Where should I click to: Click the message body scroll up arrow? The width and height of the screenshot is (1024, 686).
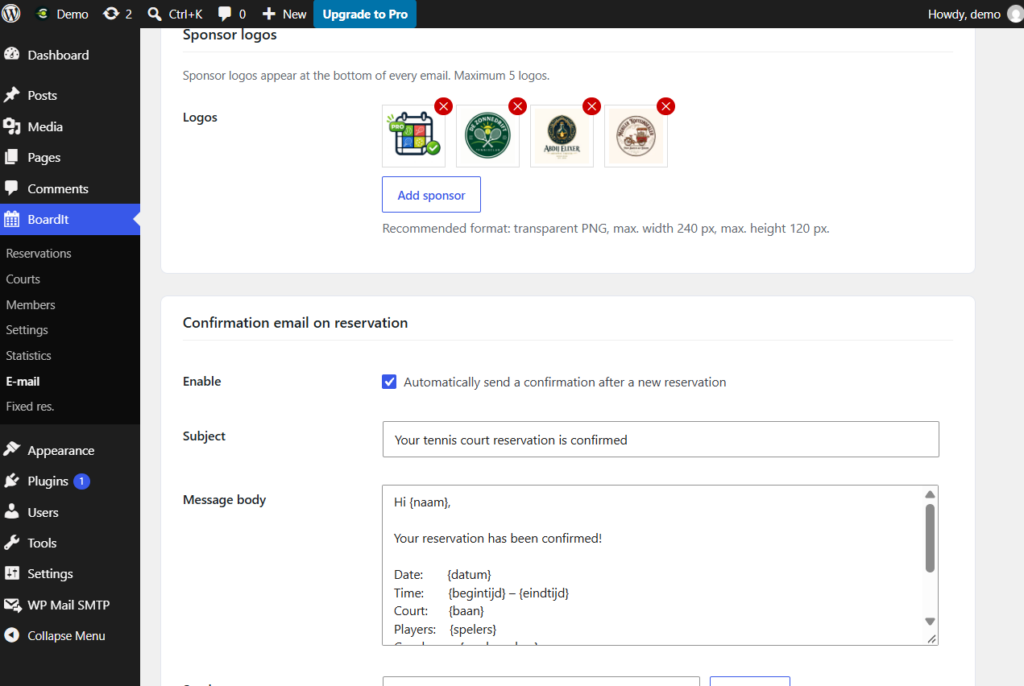click(x=930, y=495)
